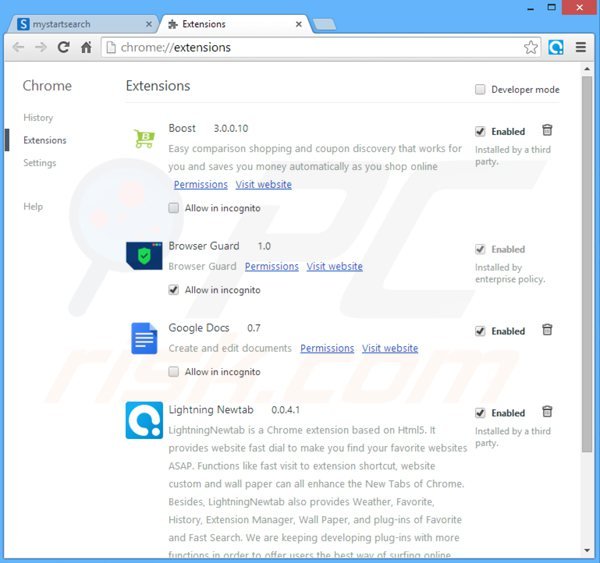Screen dimensions: 600x563
Task: Remove the Boost extension via trash icon
Action: coord(547,131)
